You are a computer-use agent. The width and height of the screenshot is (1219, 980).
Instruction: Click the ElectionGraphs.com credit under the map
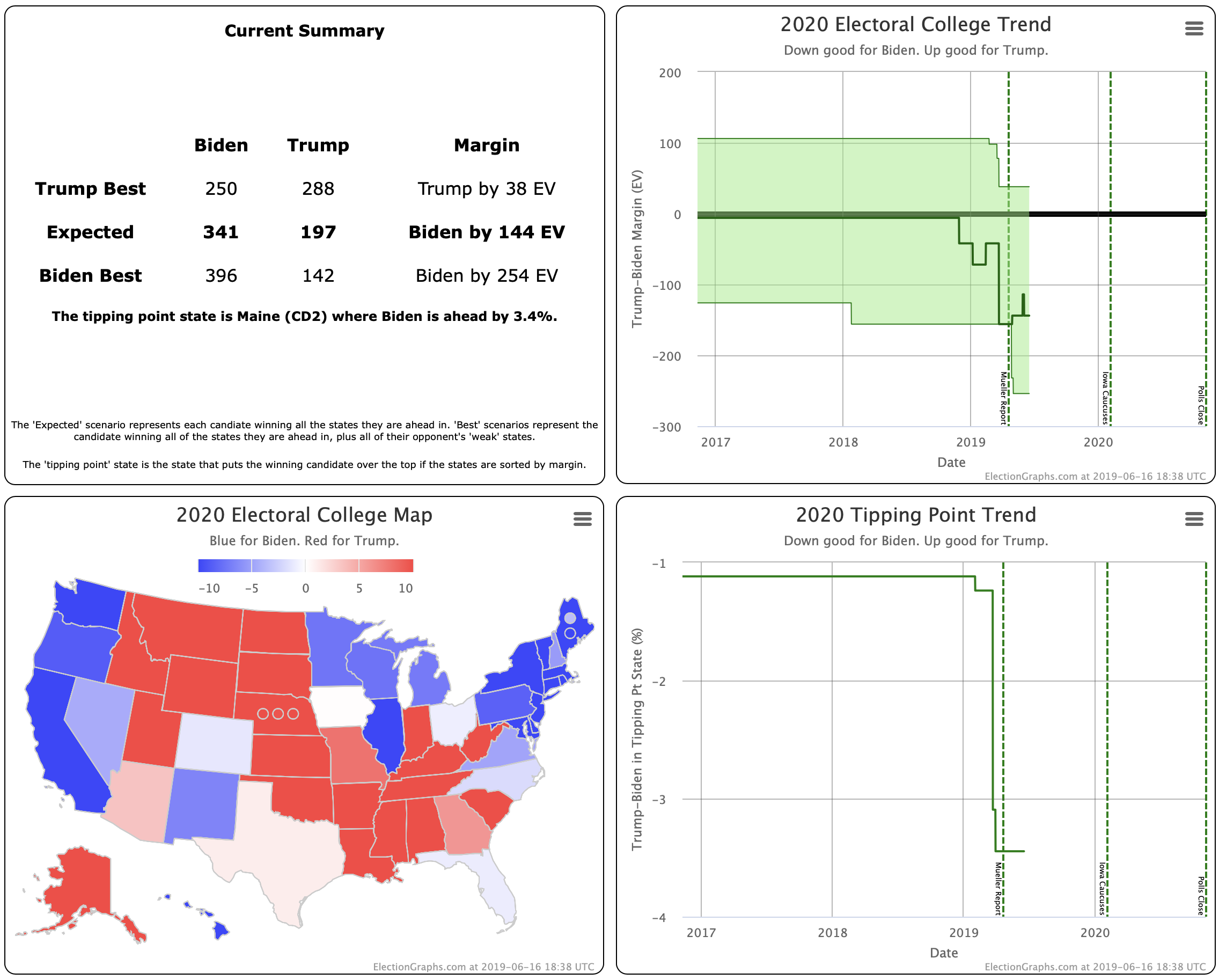[483, 967]
